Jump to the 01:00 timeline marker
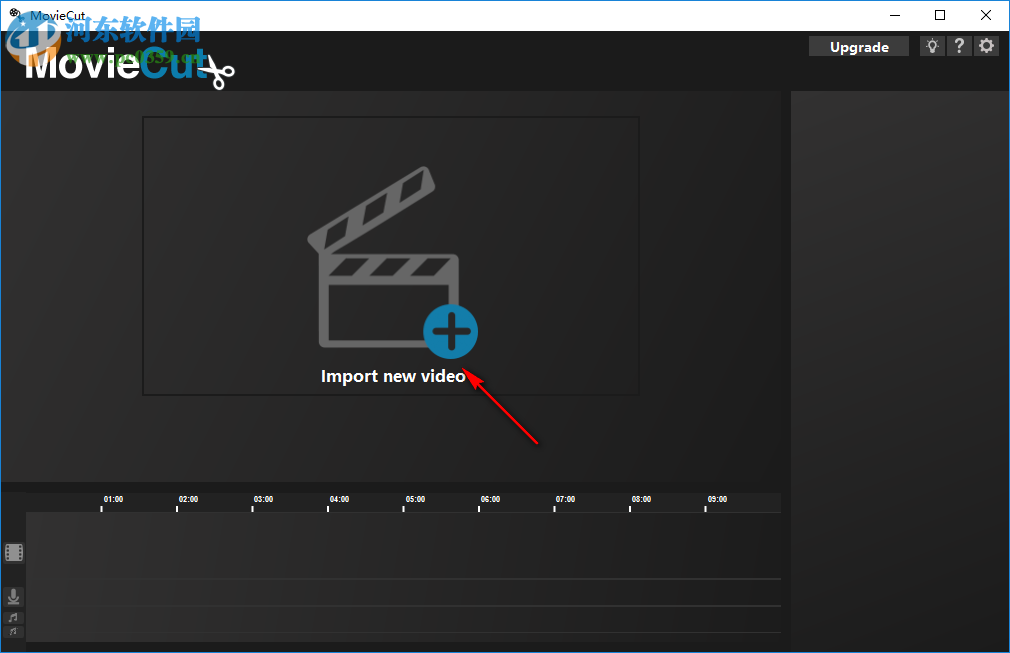This screenshot has width=1010, height=653. click(x=113, y=500)
